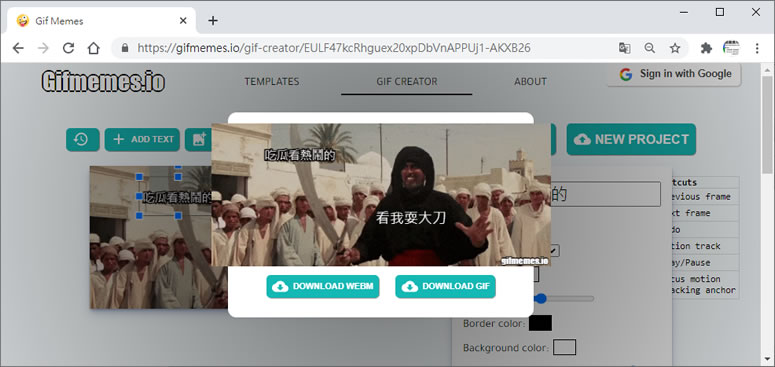Switch to GIF CREATOR tab
Viewport: 775px width, 367px height.
407,82
